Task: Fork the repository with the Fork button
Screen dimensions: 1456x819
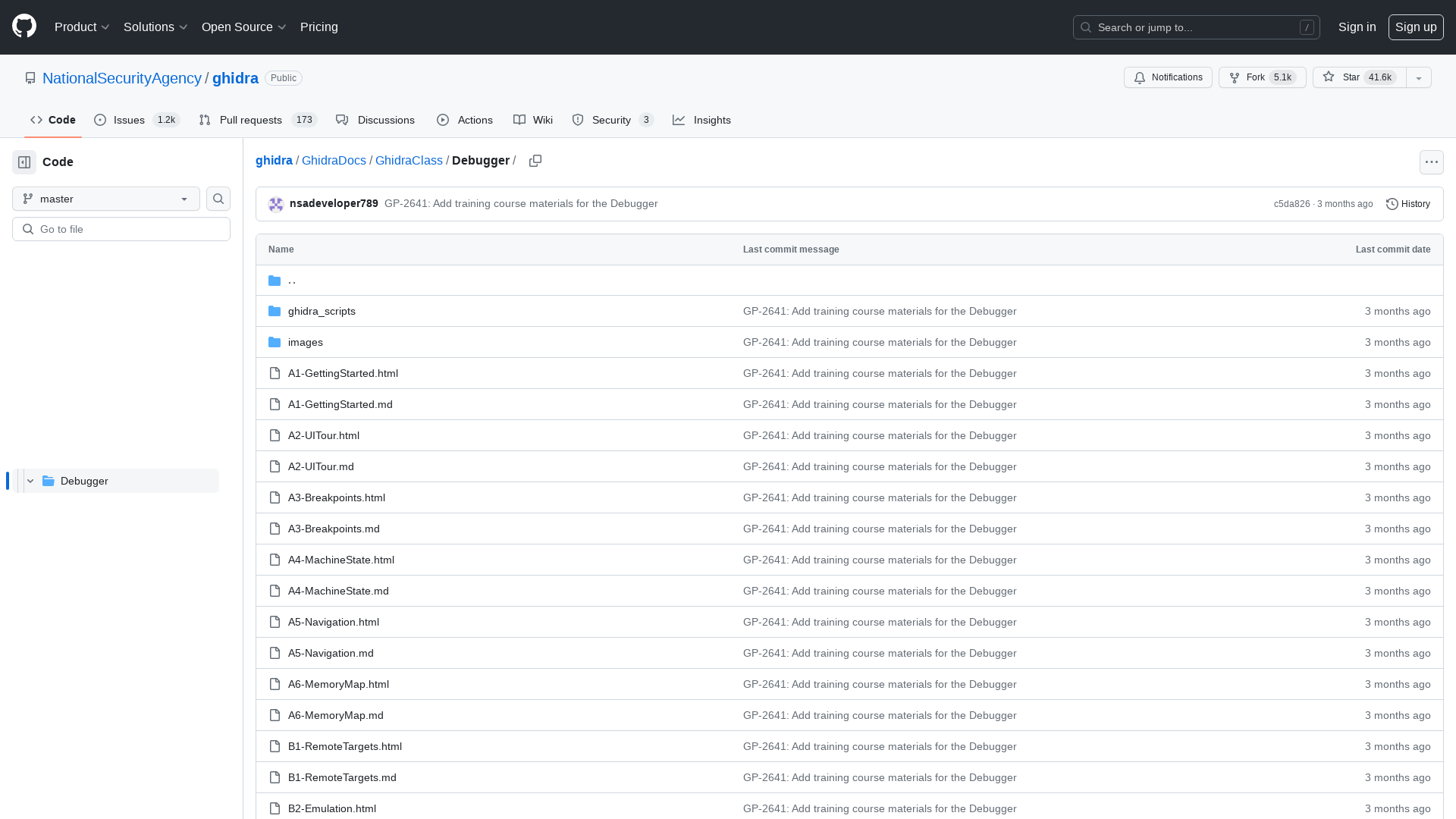Action: [x=1262, y=77]
